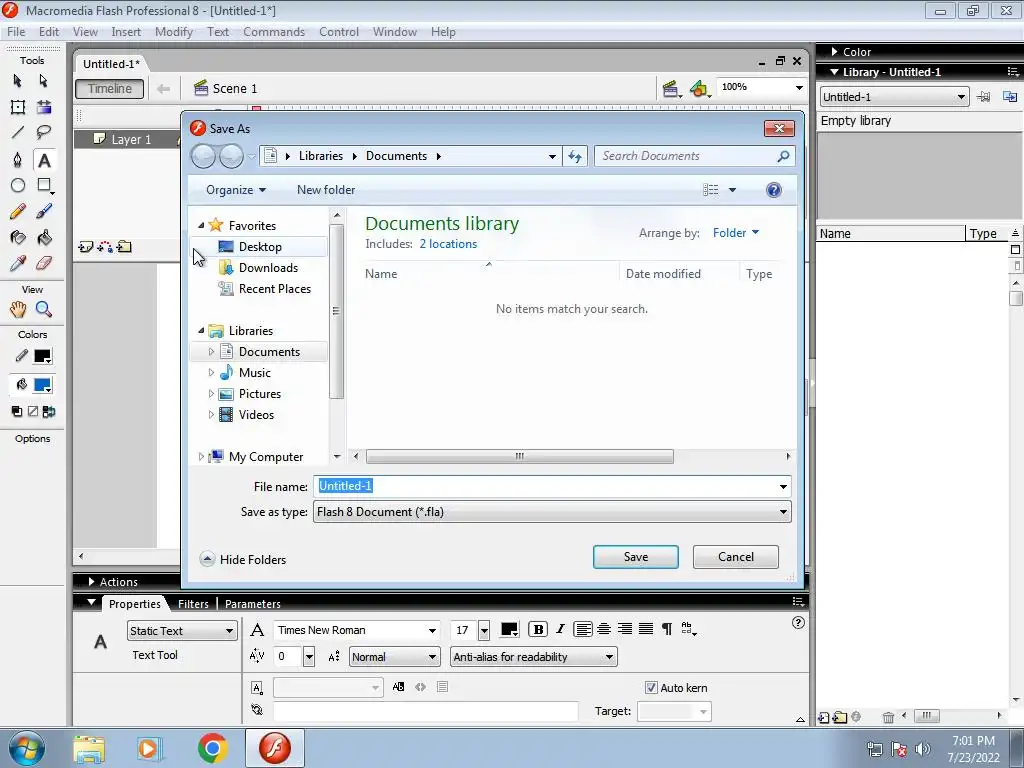Open the Arrange by Folder dropdown
Image resolution: width=1024 pixels, height=768 pixels.
pos(736,232)
